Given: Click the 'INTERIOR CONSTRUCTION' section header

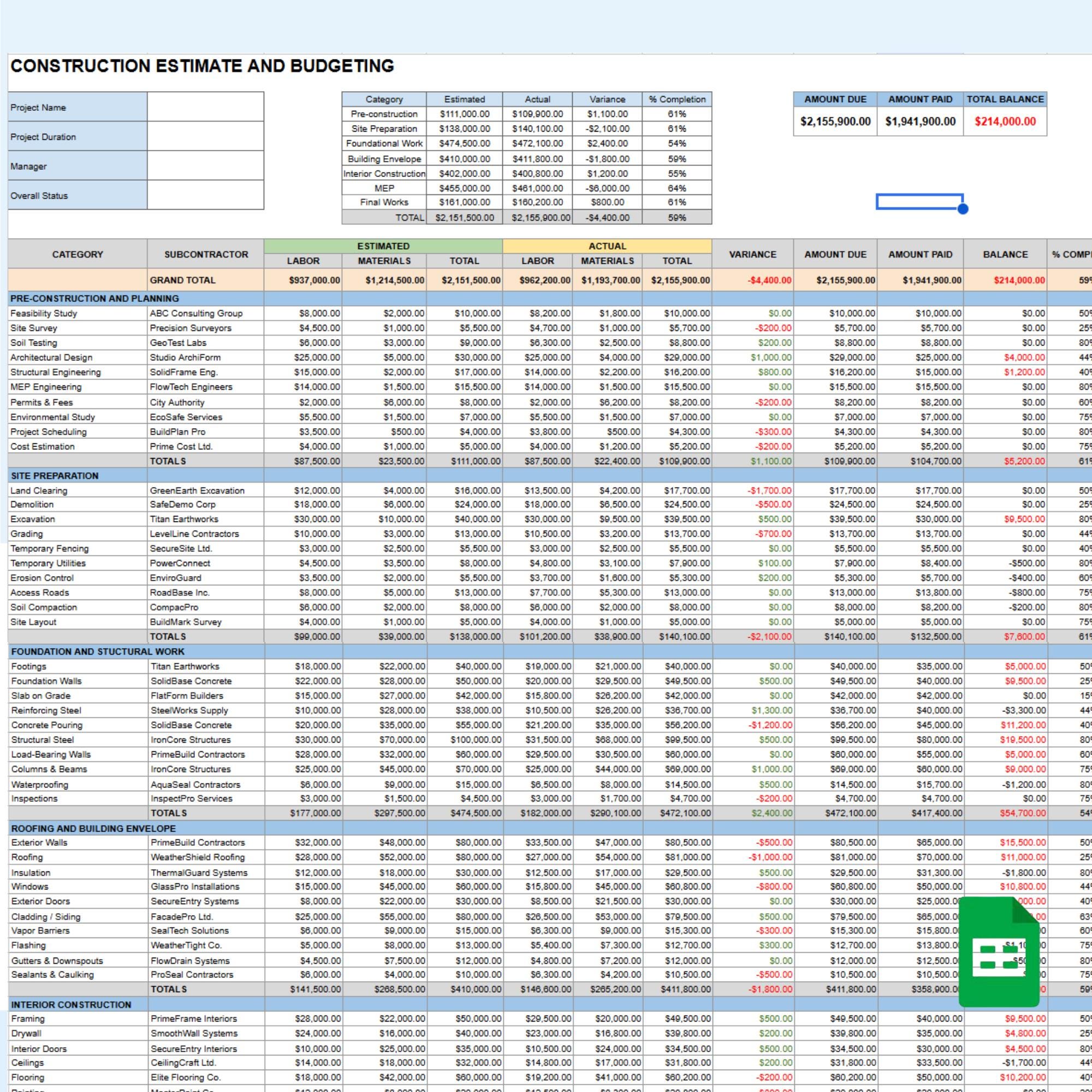Looking at the screenshot, I should (71, 1005).
